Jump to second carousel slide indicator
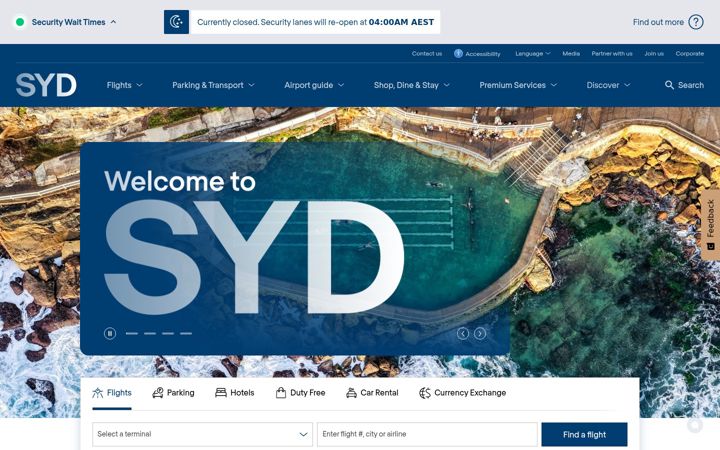Screen dimensions: 720x450 150,333
